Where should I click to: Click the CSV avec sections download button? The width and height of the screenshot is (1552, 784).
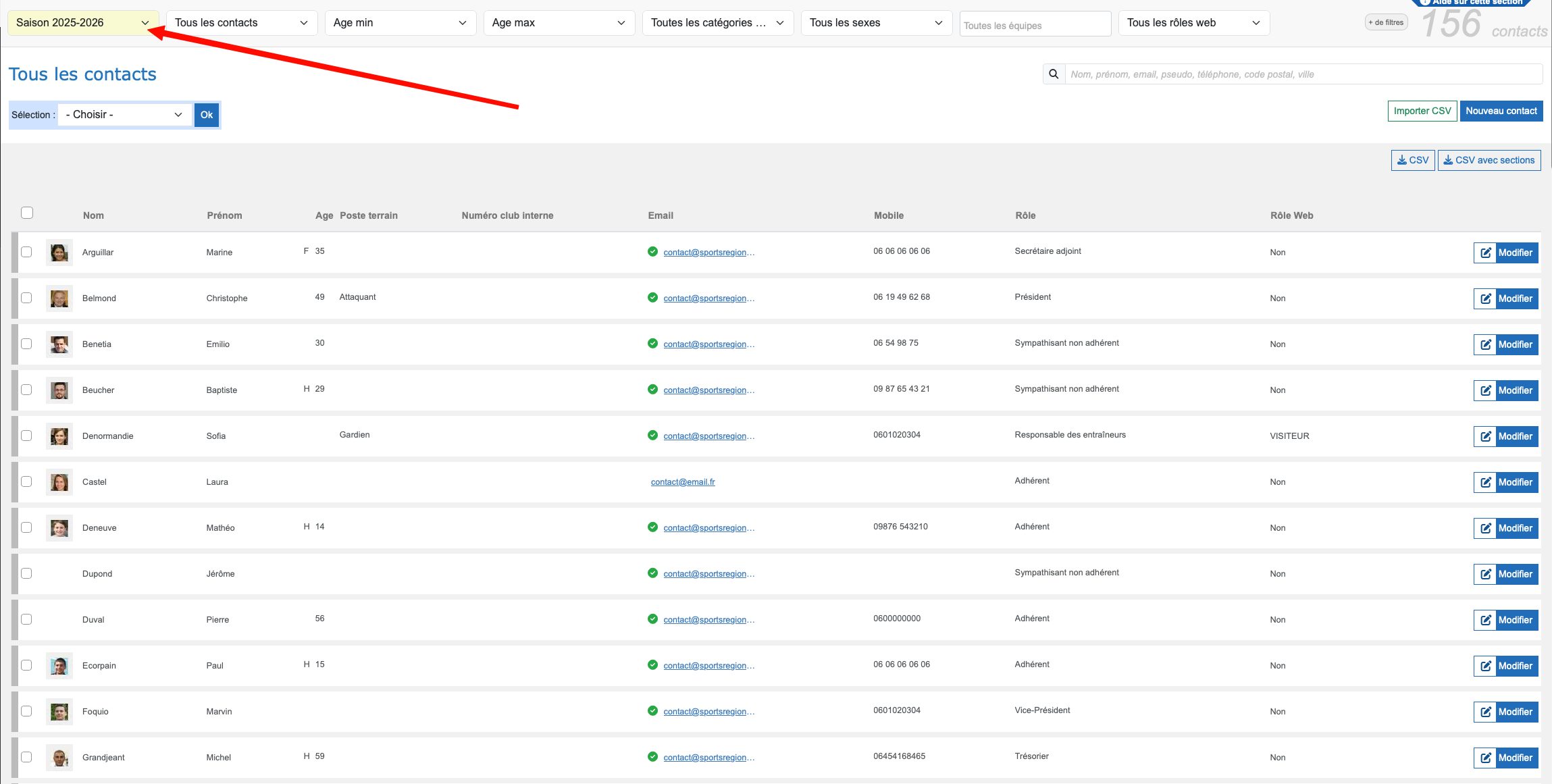coord(1489,160)
